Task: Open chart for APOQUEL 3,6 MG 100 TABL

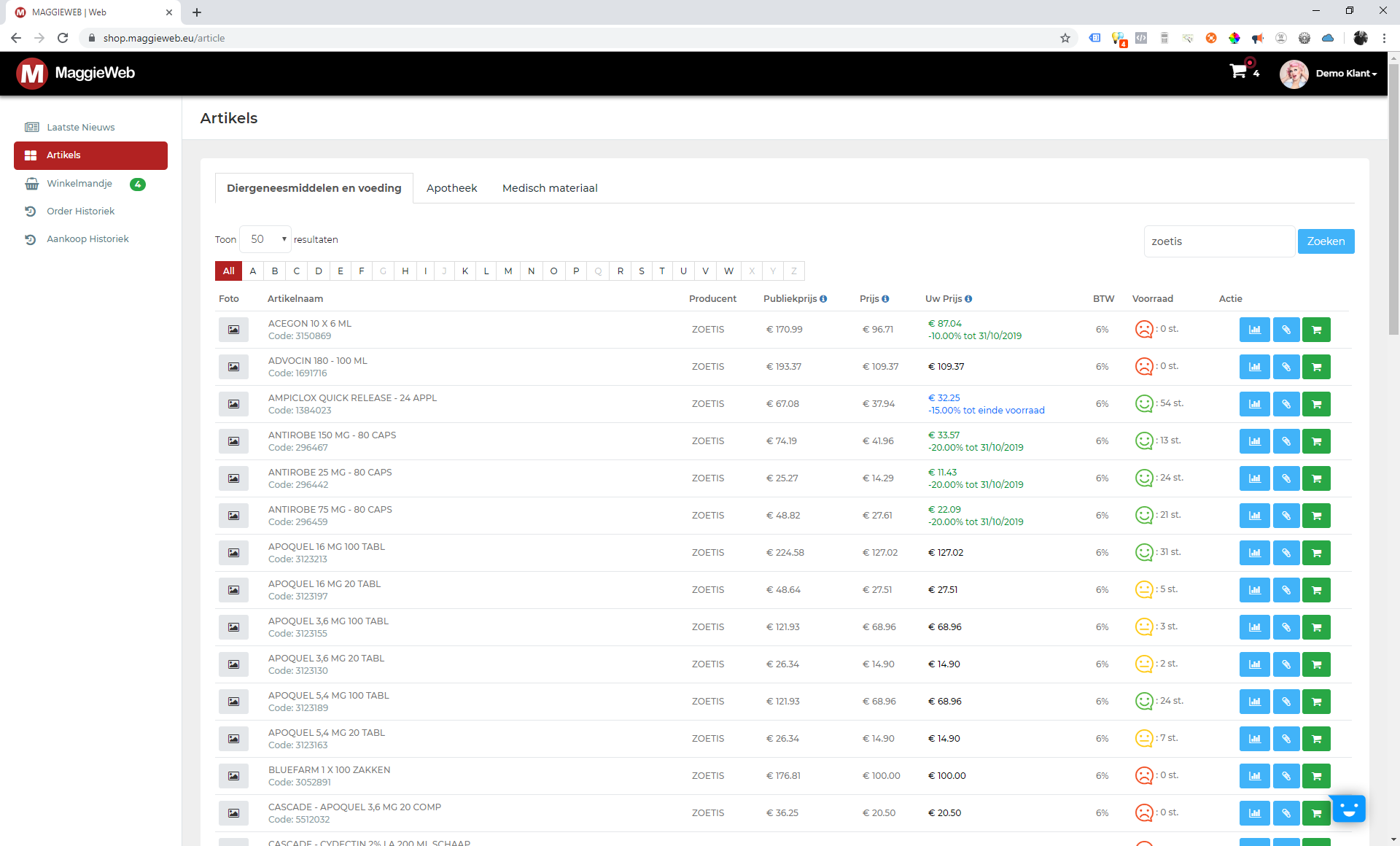Action: tap(1255, 627)
